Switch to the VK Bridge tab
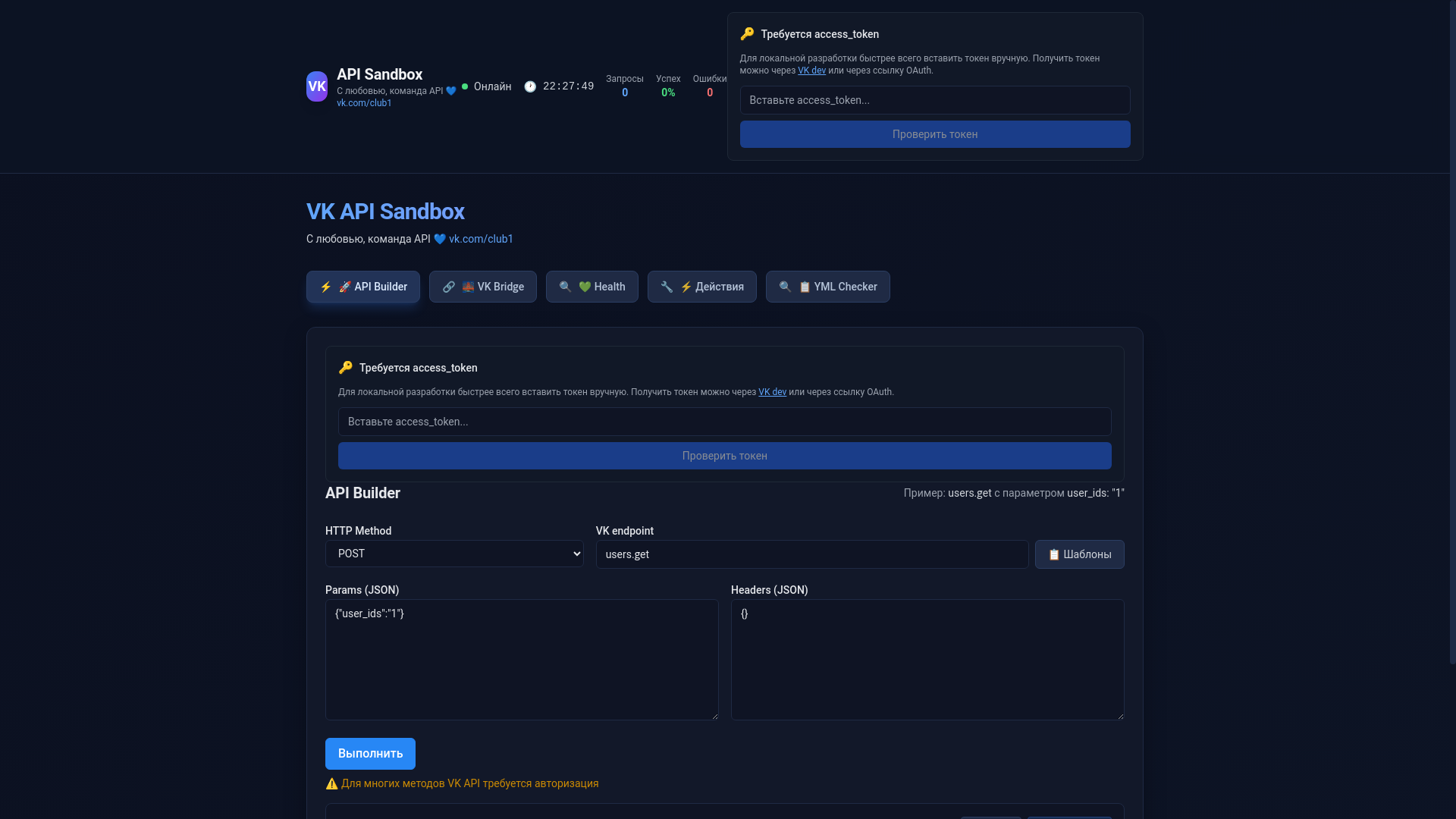The image size is (1456, 819). tap(483, 287)
